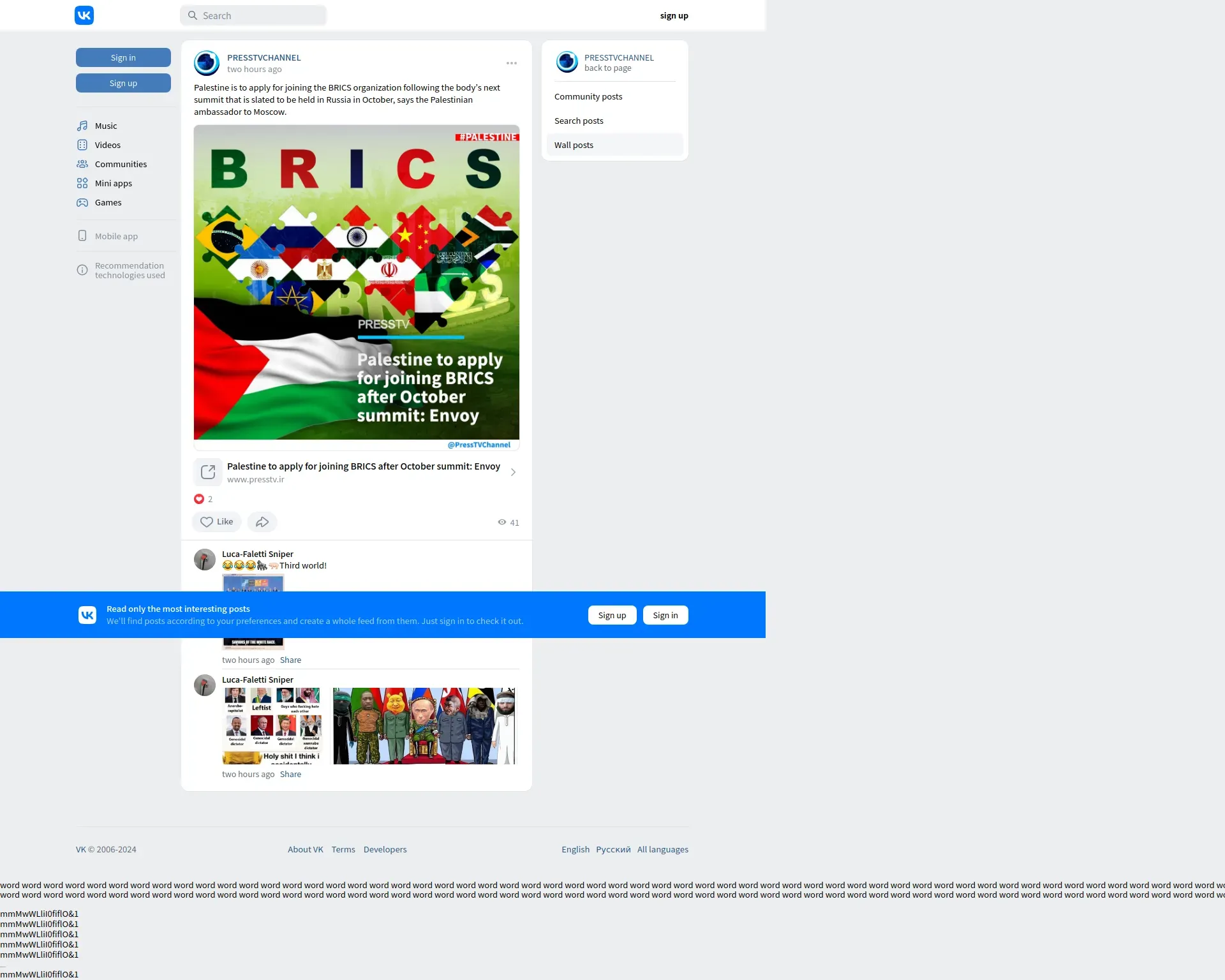Click the red heart reaction icon
The width and height of the screenshot is (1225, 980).
(199, 499)
